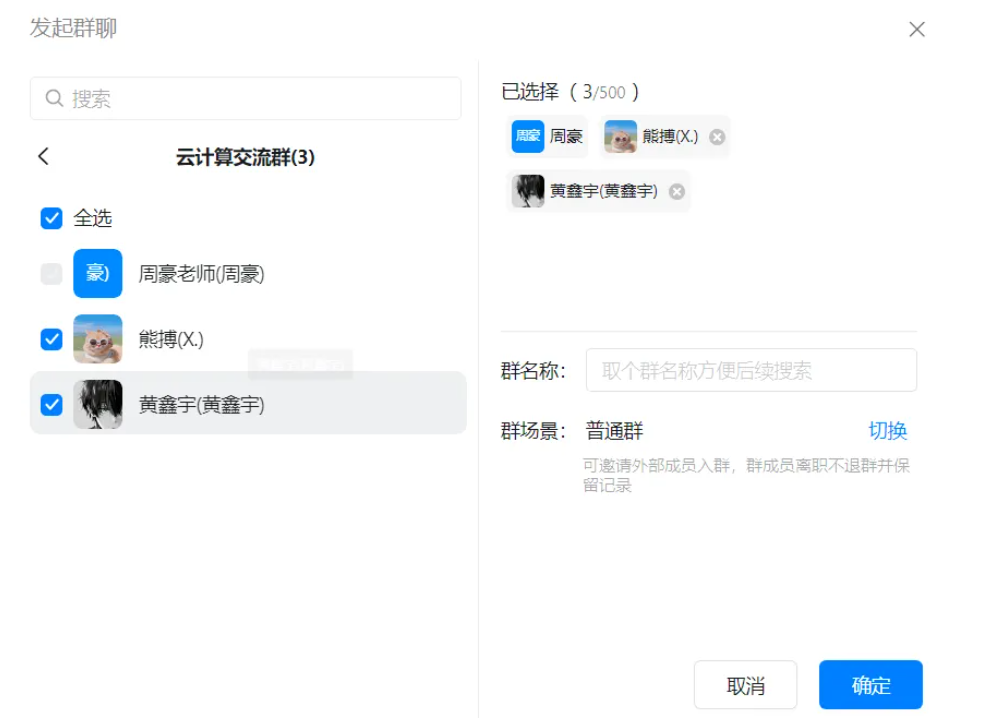Click the 周豪 chip in selected area
This screenshot has width=1002, height=728.
click(547, 137)
